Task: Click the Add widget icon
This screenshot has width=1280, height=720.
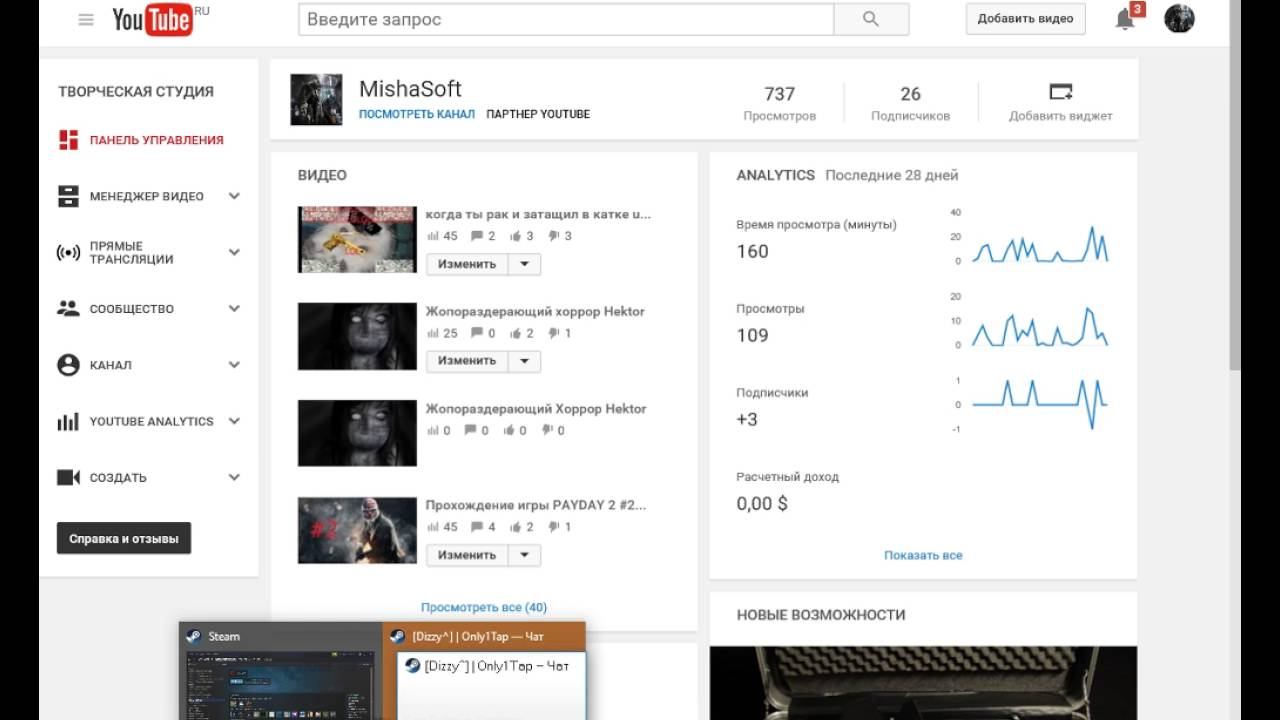Action: coord(1060,92)
